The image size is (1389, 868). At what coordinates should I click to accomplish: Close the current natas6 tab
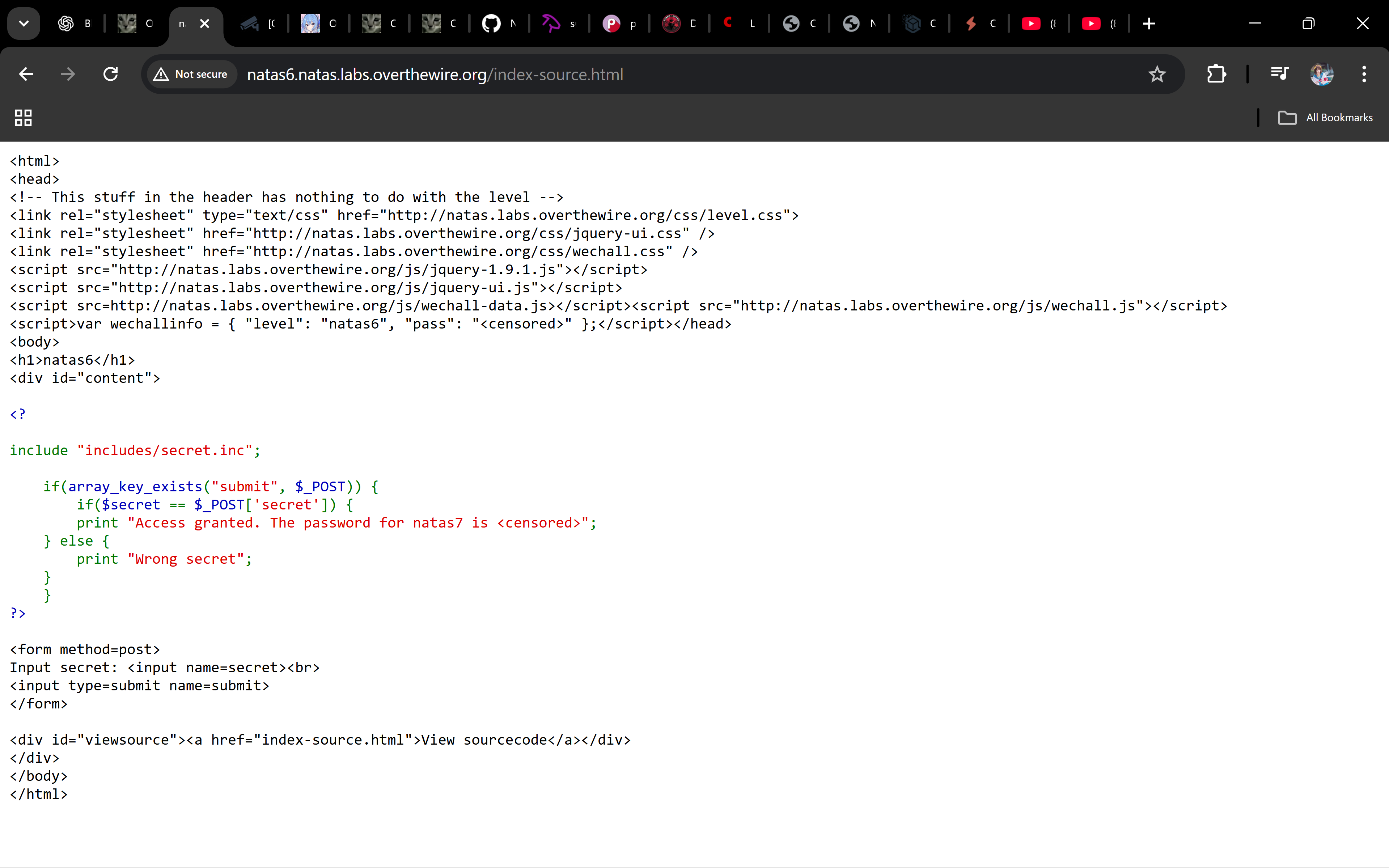point(205,24)
